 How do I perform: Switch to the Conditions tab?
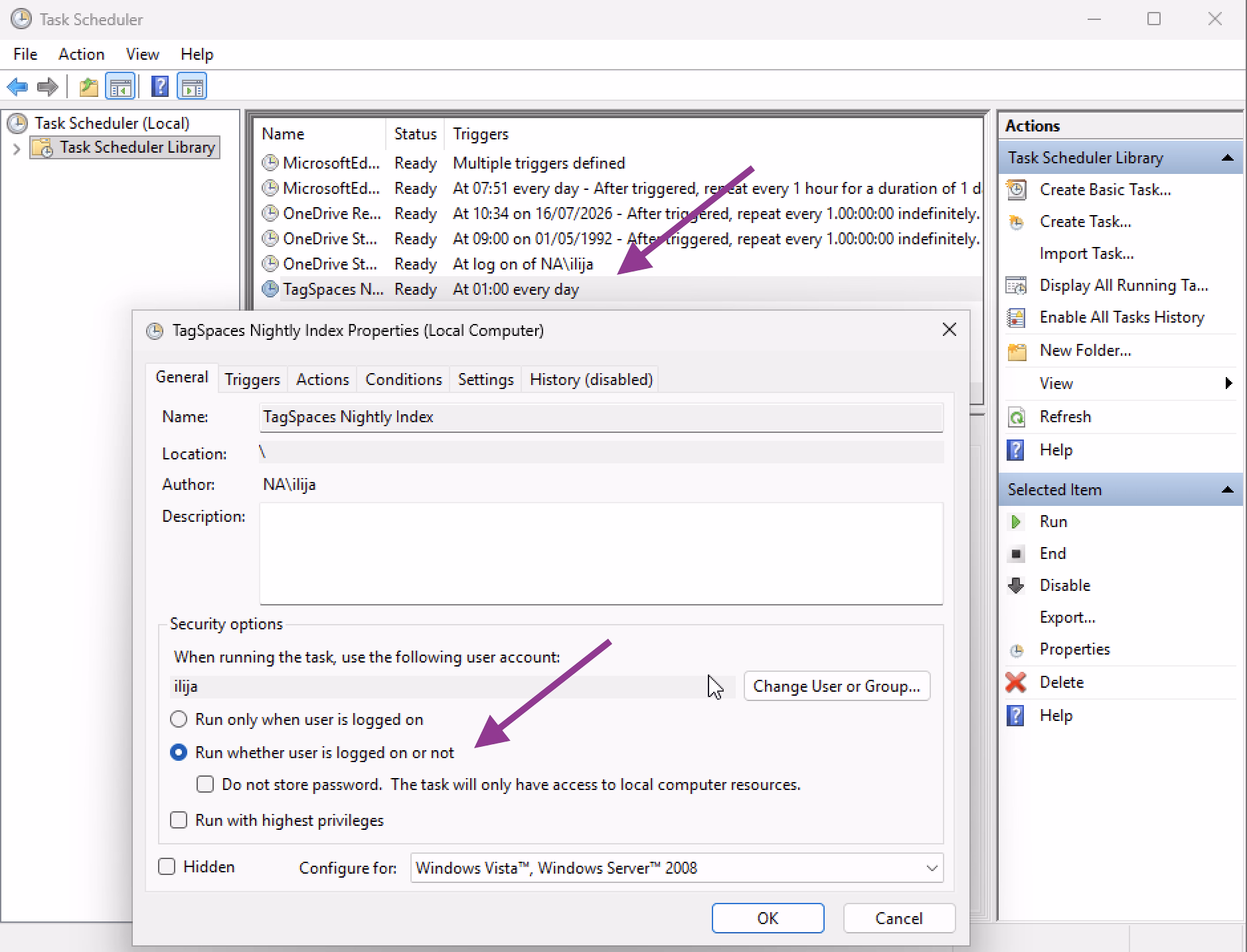[x=404, y=380]
